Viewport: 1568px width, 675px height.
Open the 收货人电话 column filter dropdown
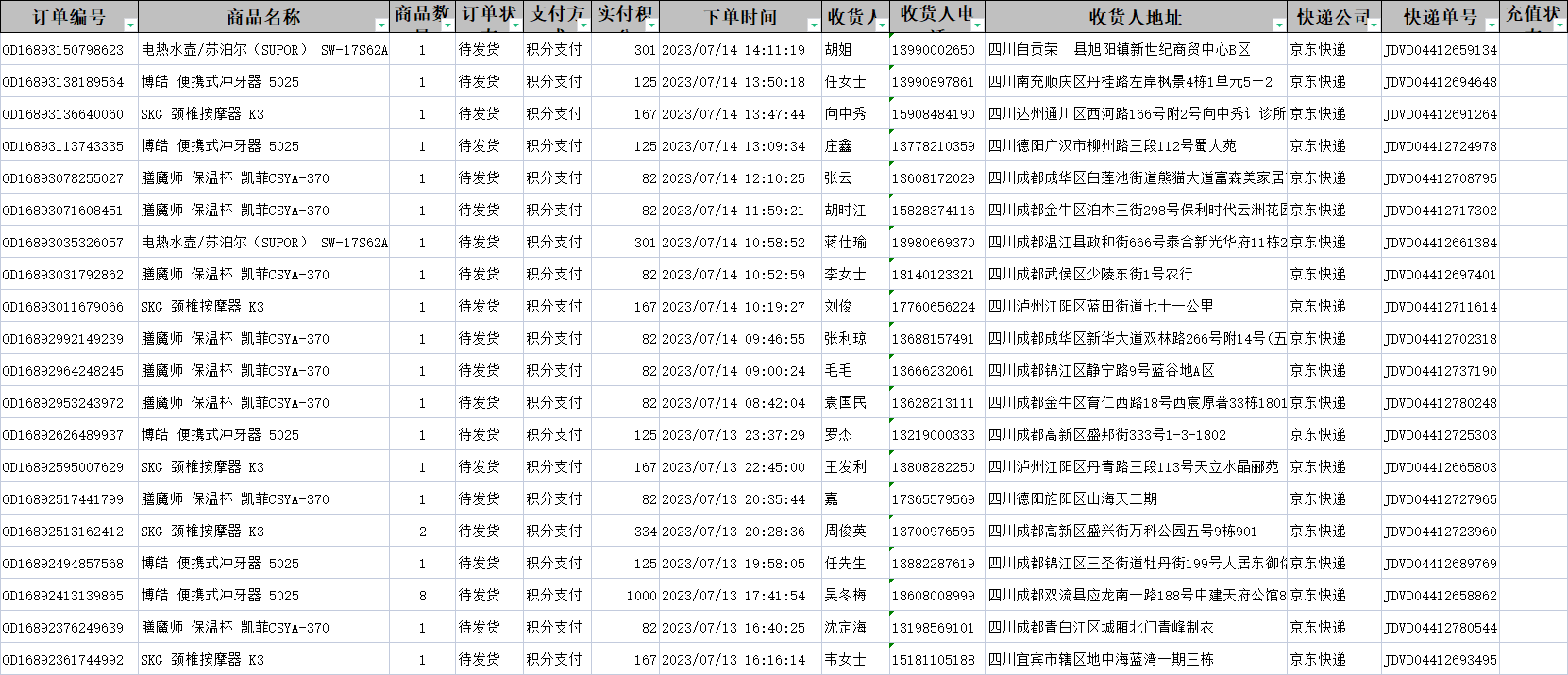tap(977, 25)
